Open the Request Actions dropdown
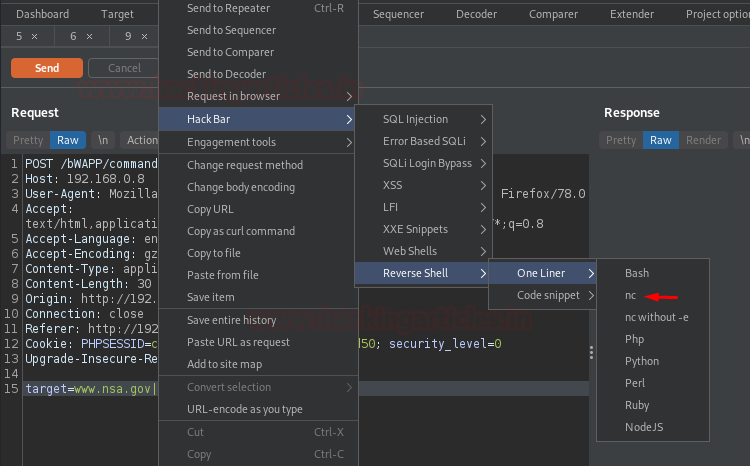The height and width of the screenshot is (466, 750). pos(140,140)
